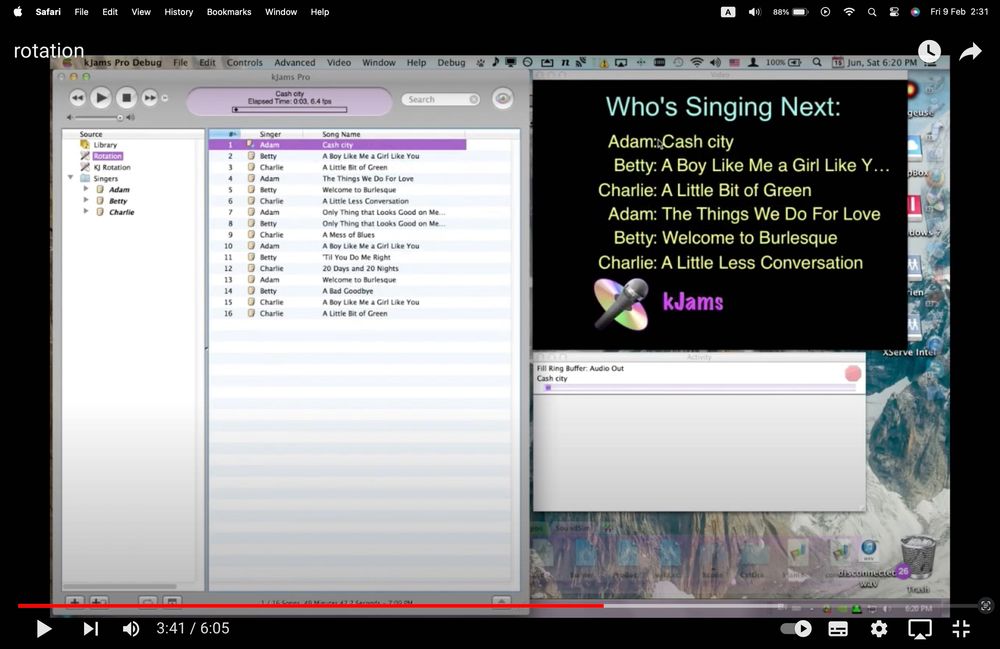
Task: Open the Apple menu
Action: tap(18, 11)
